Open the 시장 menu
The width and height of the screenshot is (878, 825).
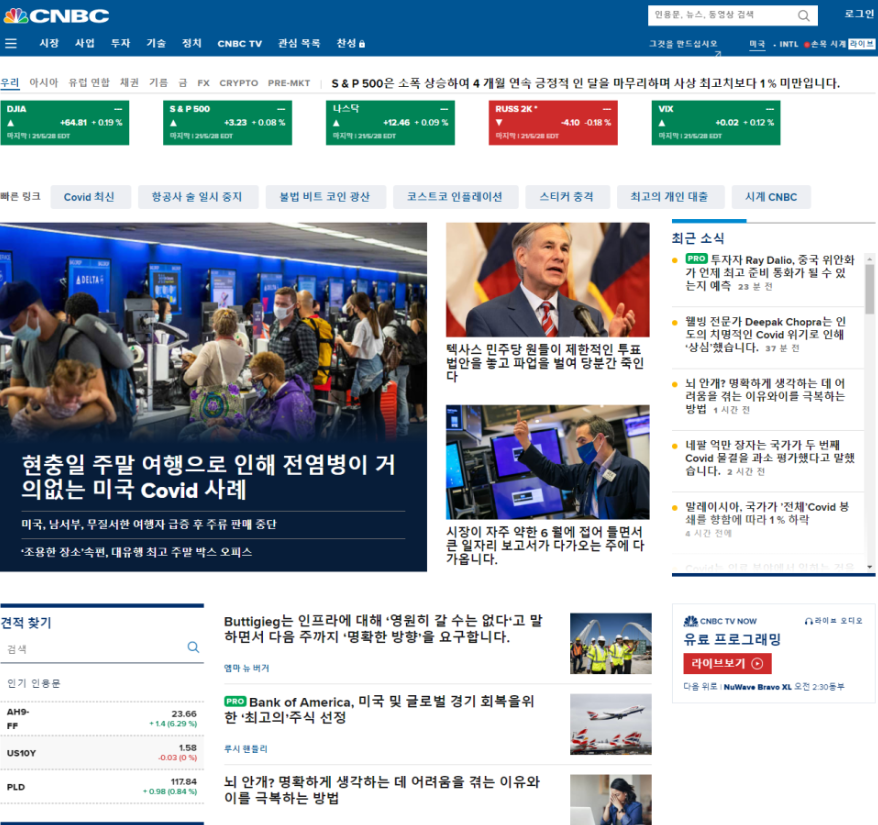click(49, 43)
